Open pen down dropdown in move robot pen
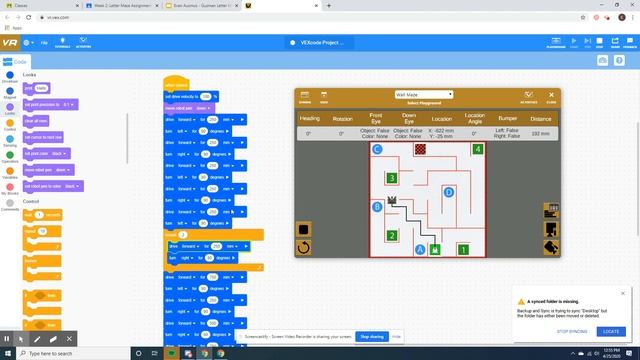The height and width of the screenshot is (360, 640). point(203,108)
